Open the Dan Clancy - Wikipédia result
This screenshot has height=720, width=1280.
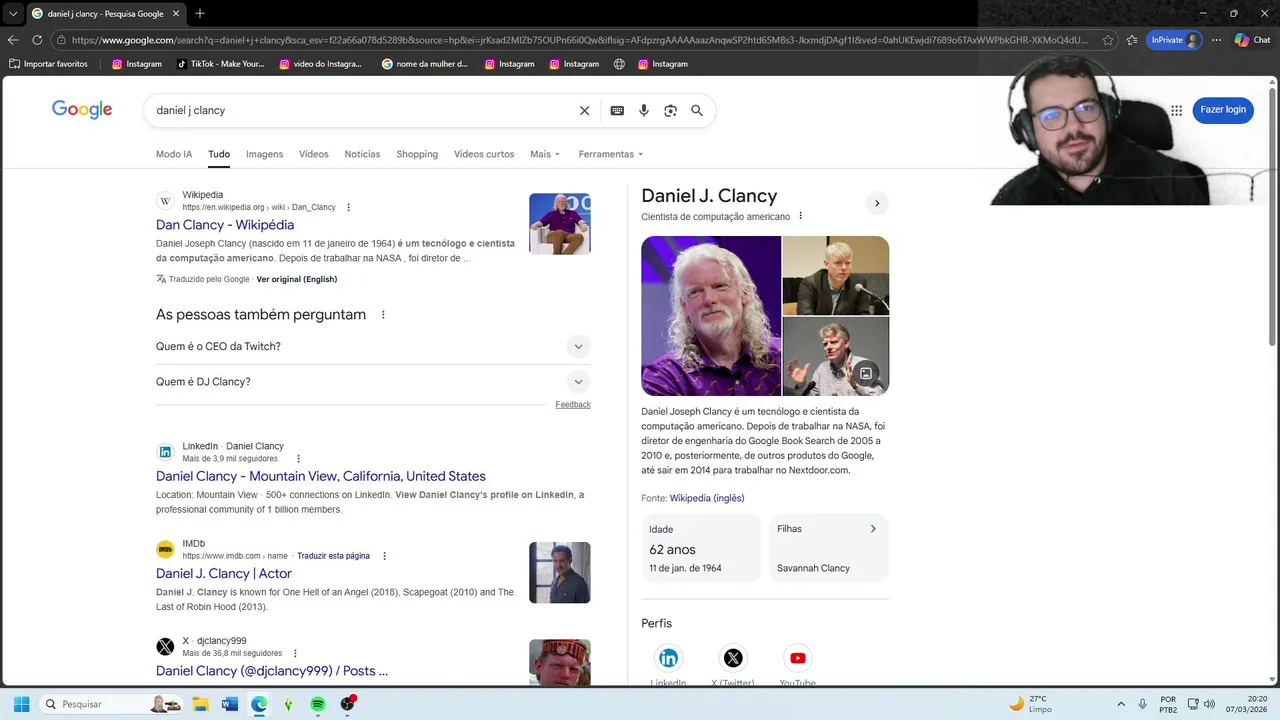pyautogui.click(x=225, y=225)
